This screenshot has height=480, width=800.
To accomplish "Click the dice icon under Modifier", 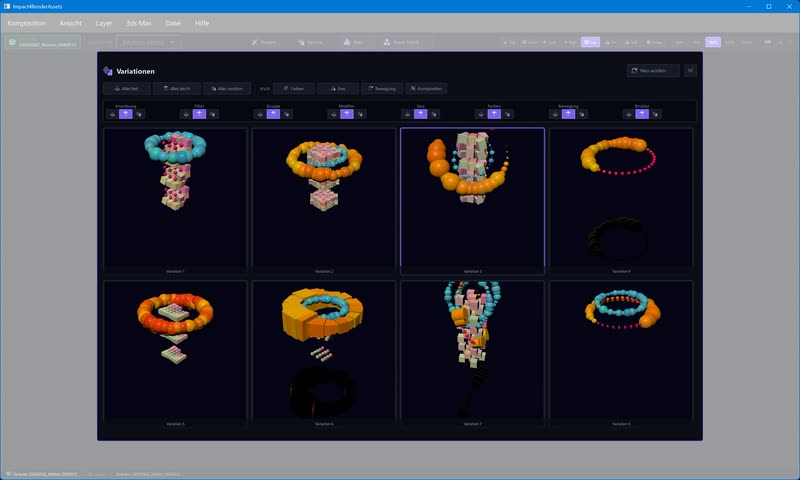I will tap(360, 114).
